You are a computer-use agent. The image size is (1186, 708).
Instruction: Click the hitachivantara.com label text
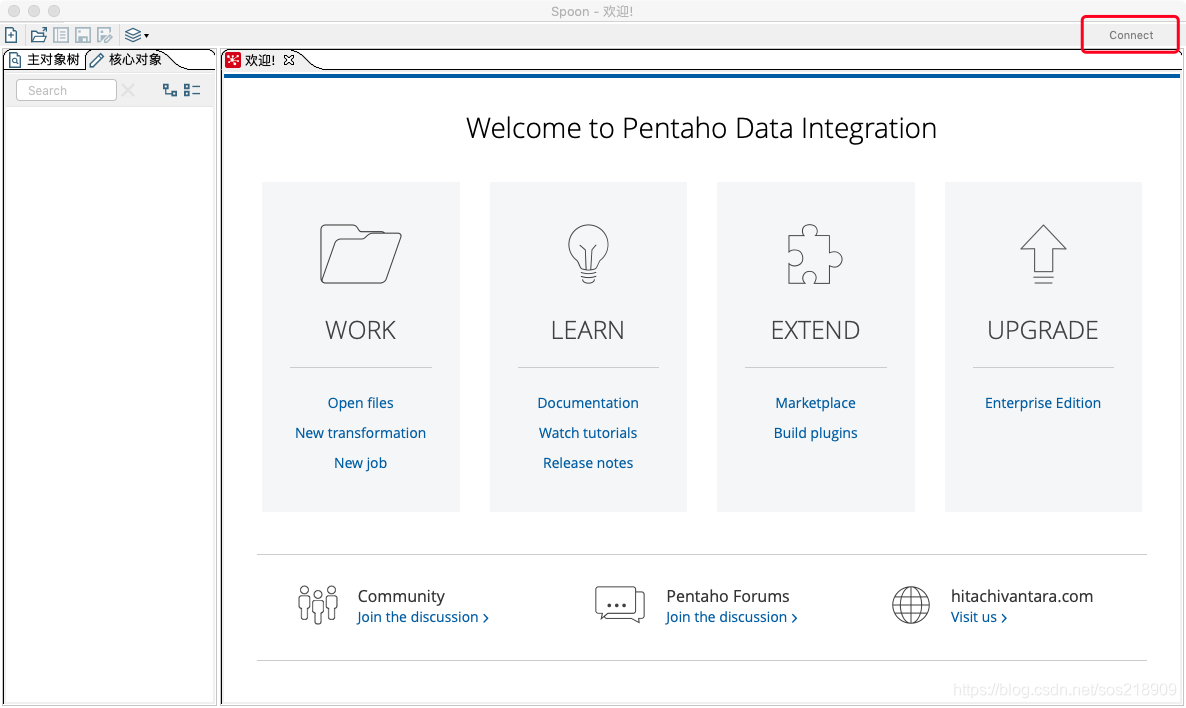pos(1022,596)
